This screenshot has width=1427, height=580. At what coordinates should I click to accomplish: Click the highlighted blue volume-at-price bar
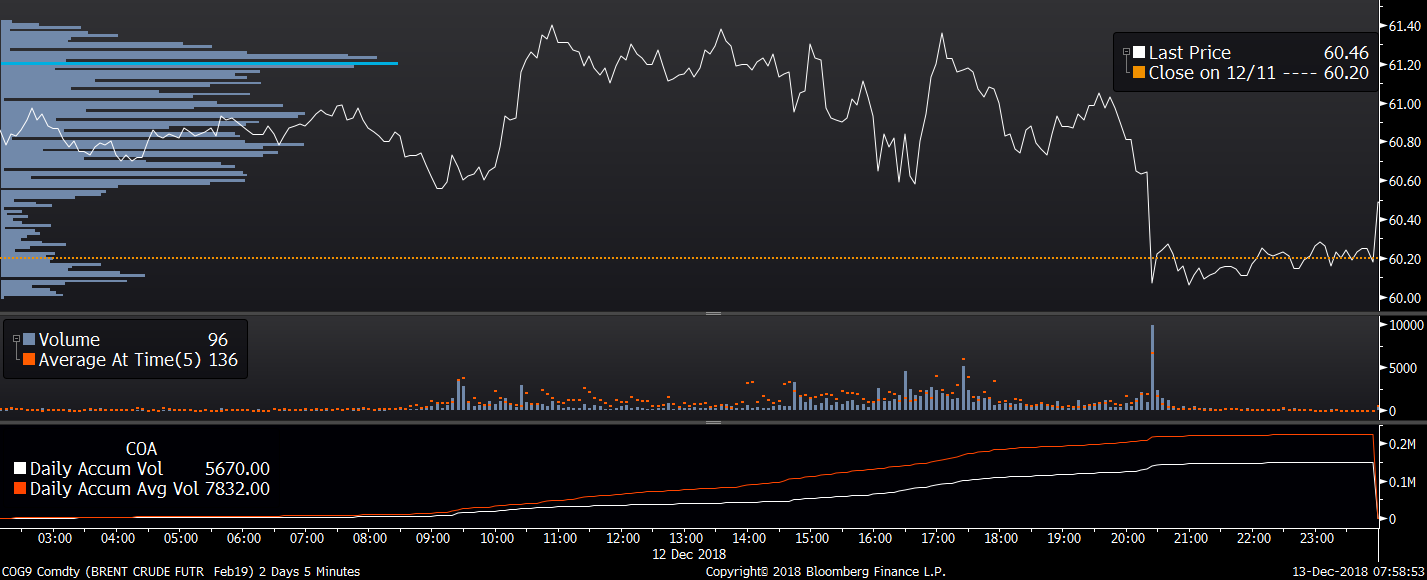199,63
